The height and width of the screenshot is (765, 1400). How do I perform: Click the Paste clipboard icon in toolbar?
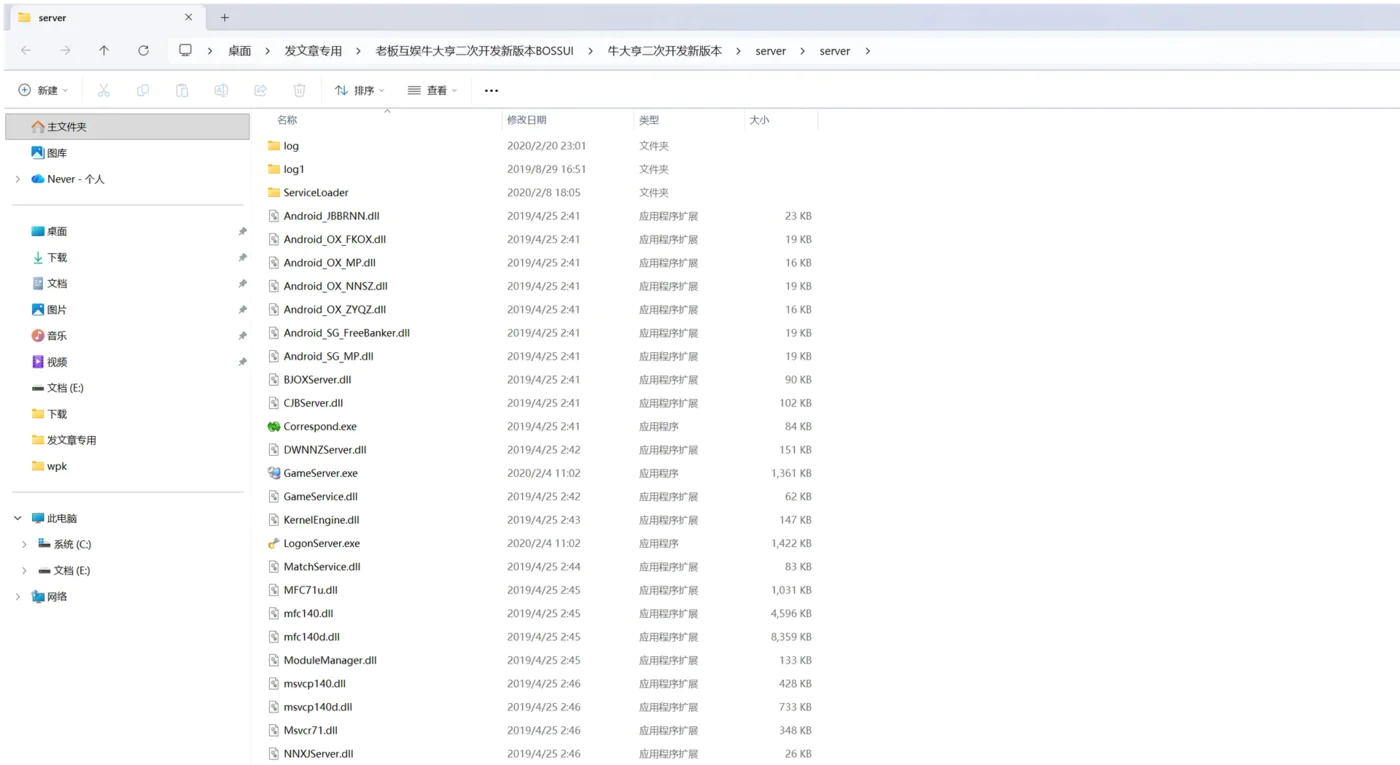[182, 90]
